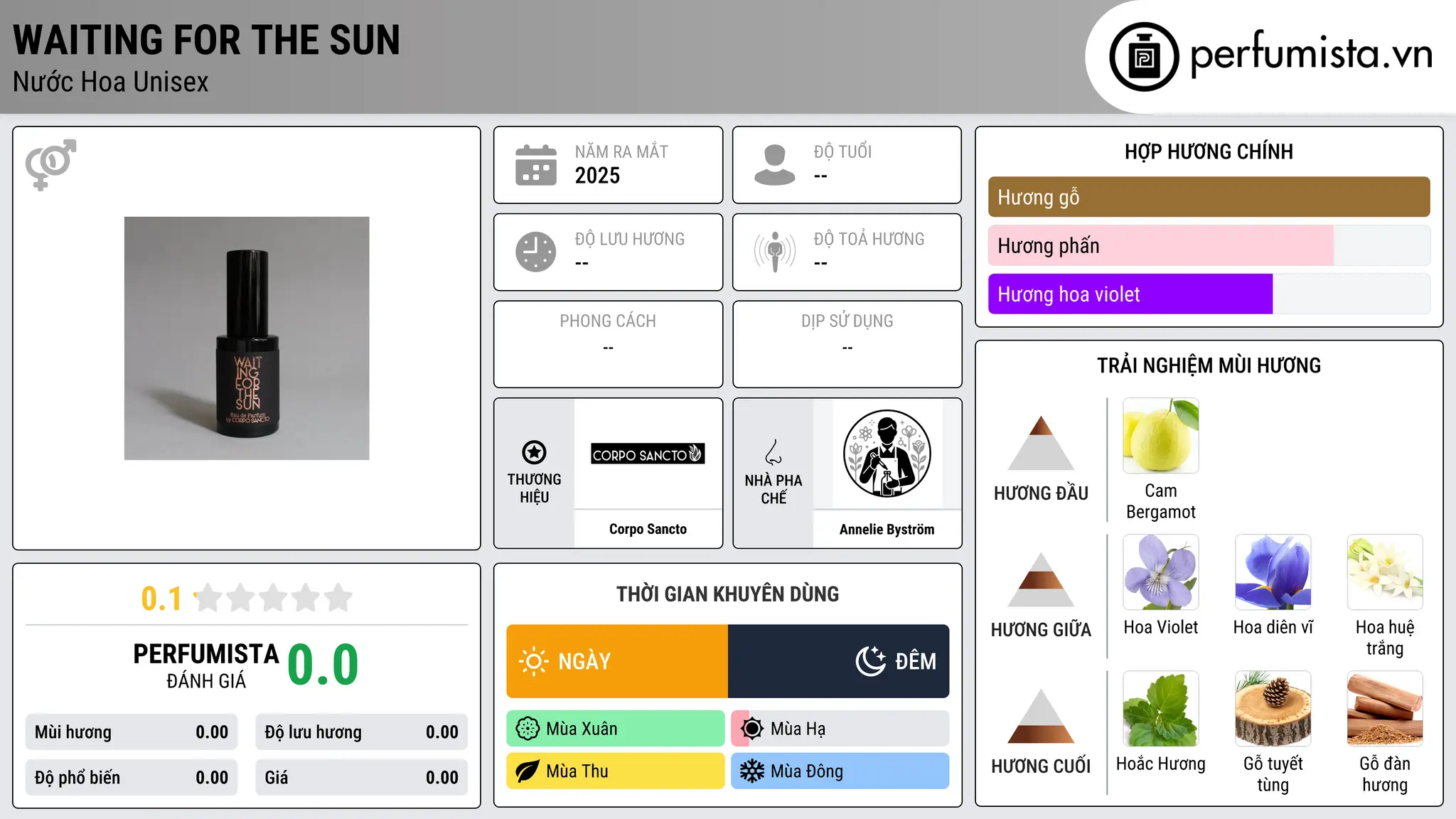
Task: Click the sun icon for Mùa Hạ
Action: 752,729
